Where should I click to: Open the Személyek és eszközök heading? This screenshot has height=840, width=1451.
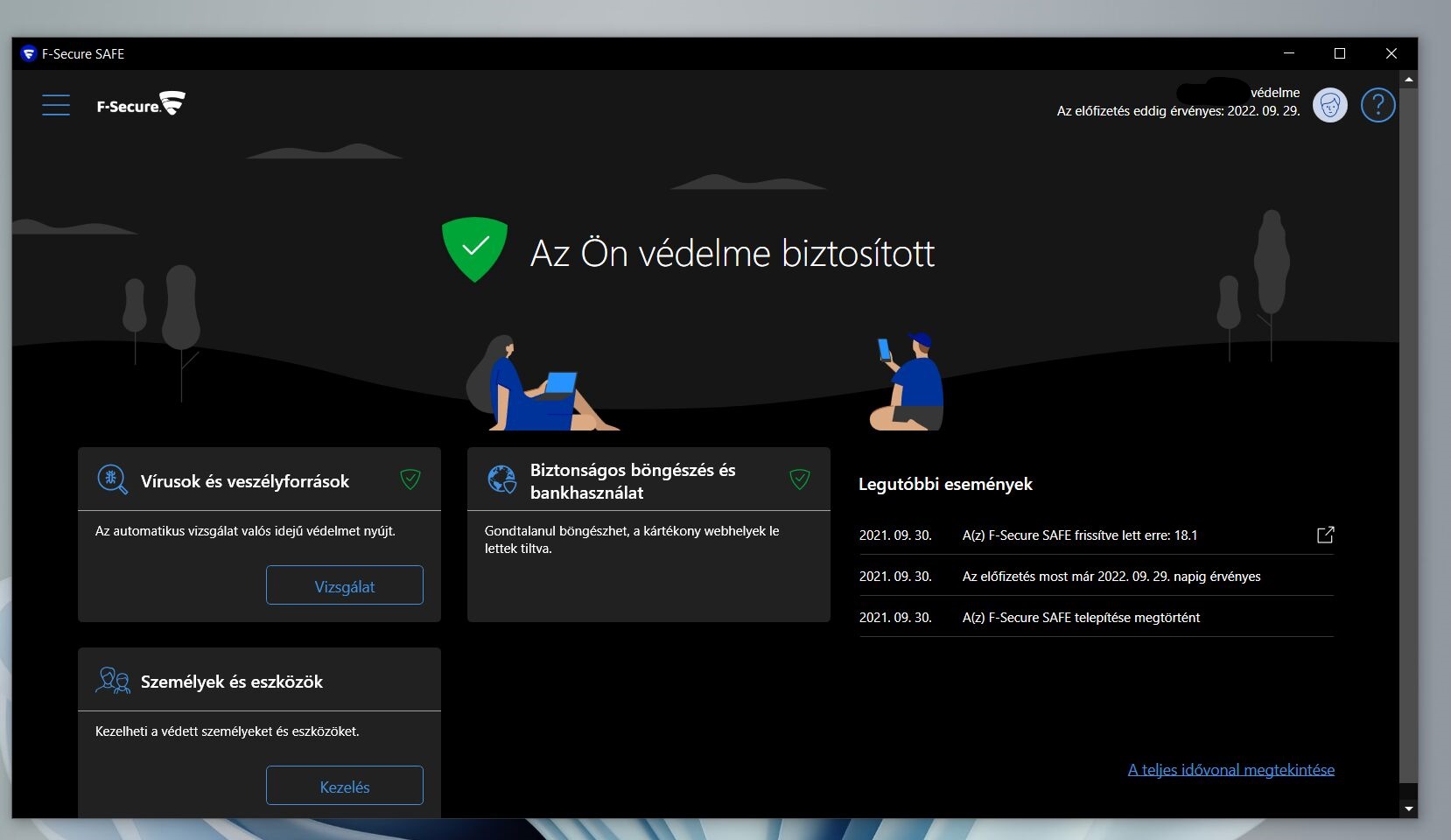point(232,682)
